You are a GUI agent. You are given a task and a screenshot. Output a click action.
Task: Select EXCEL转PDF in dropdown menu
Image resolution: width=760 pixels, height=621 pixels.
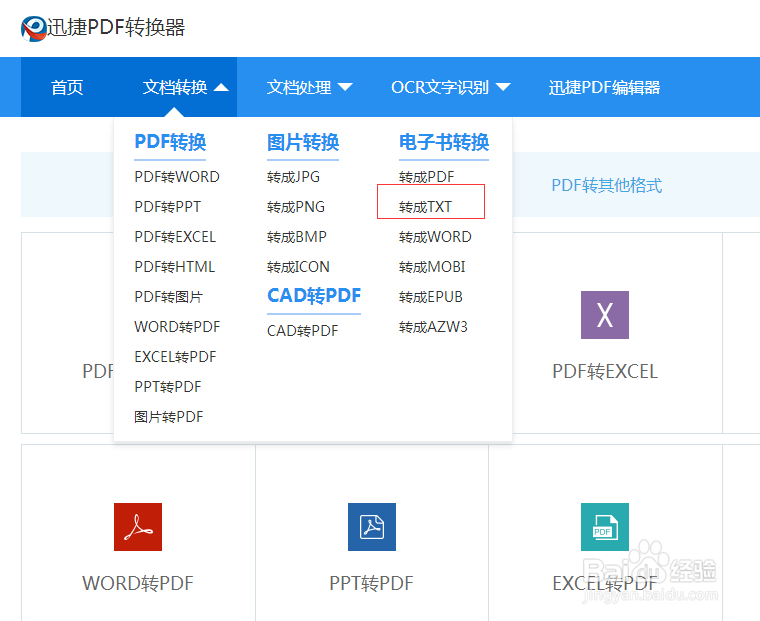[x=175, y=357]
